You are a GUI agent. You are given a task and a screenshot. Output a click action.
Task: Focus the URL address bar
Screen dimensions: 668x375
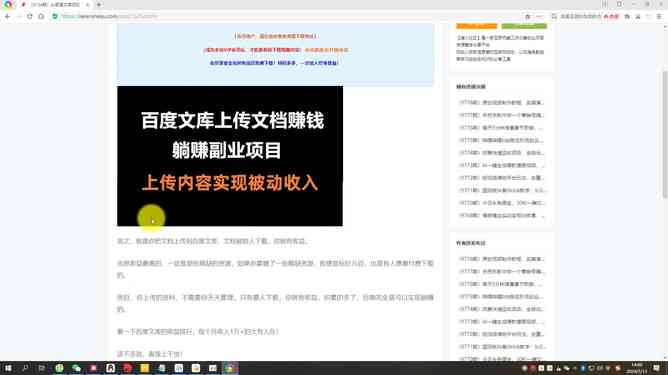click(290, 16)
